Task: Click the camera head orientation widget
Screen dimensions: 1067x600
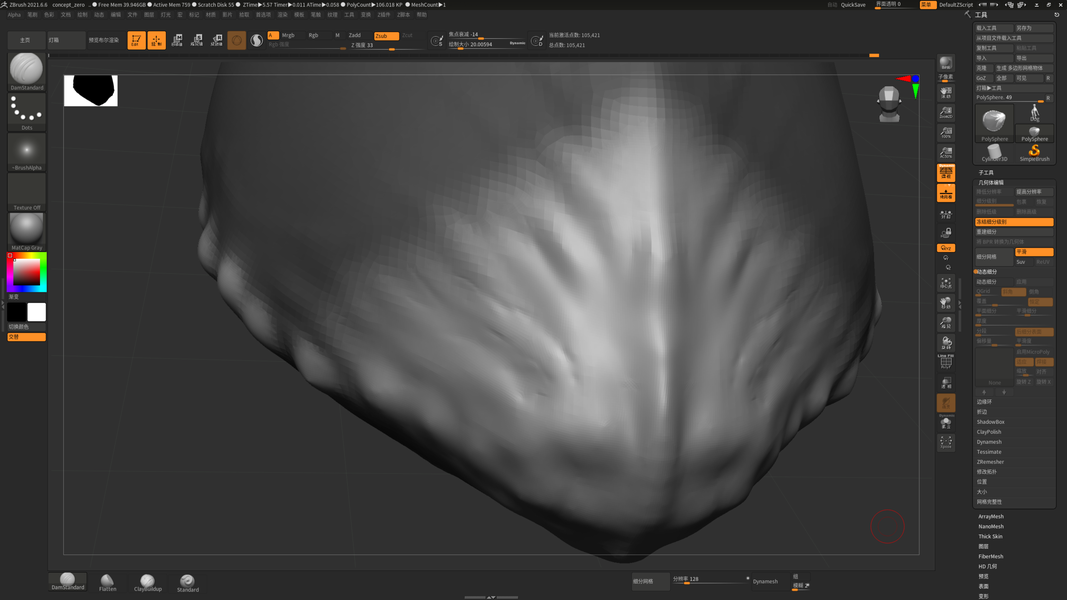Action: tap(889, 104)
